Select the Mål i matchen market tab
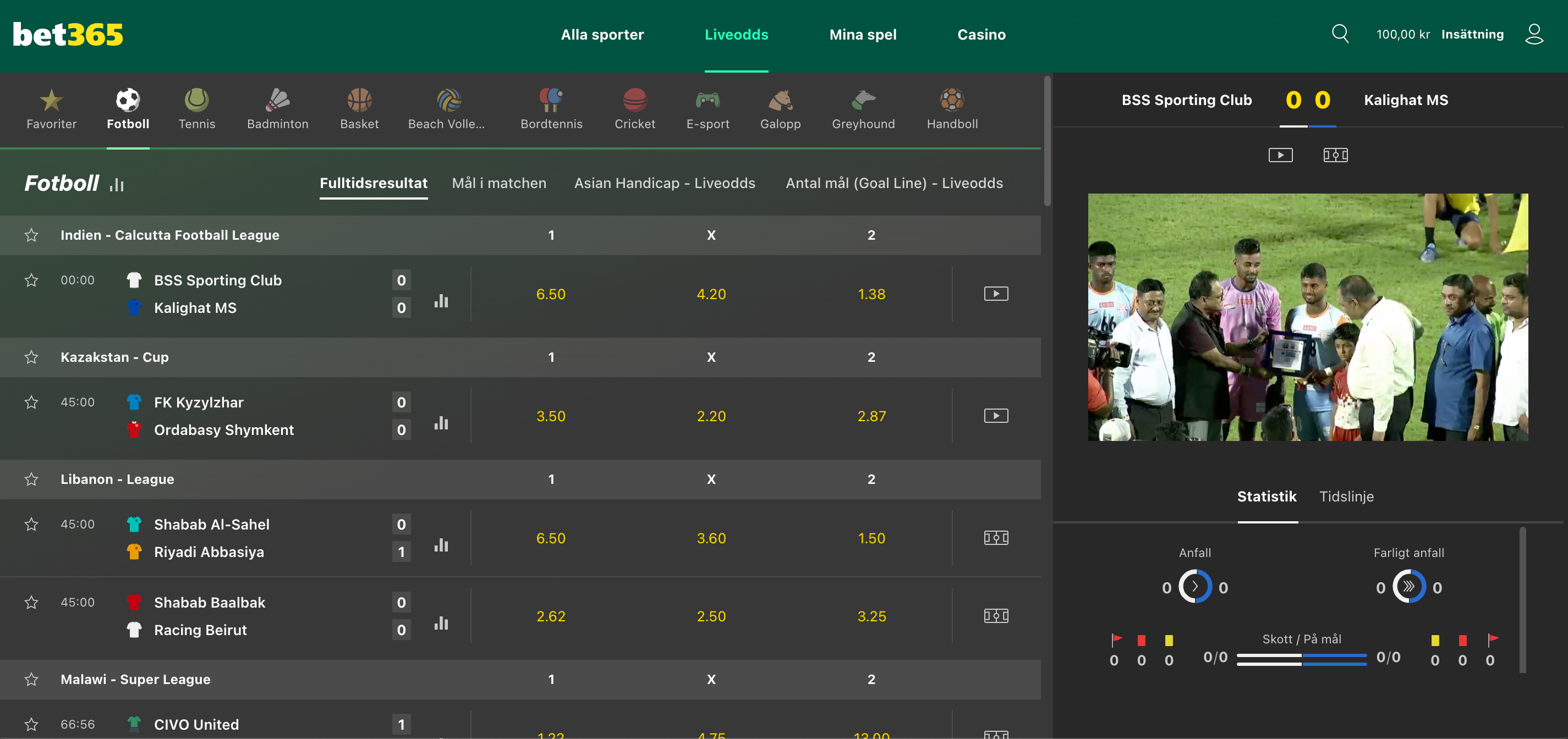This screenshot has width=1568, height=739. tap(498, 183)
